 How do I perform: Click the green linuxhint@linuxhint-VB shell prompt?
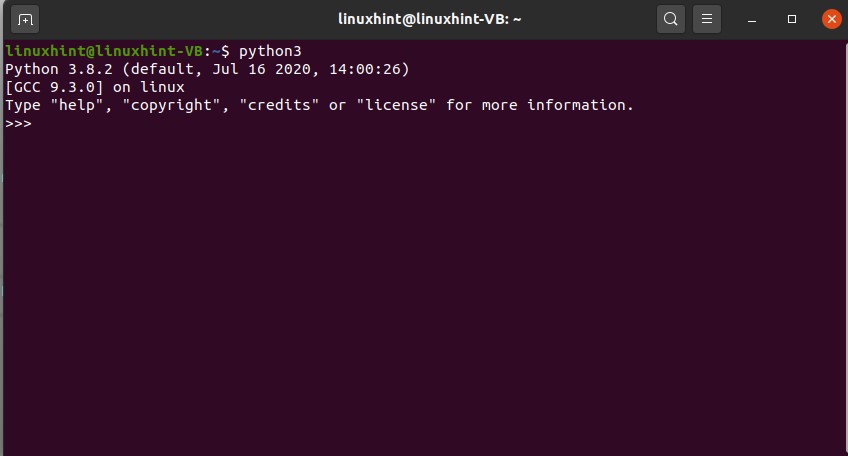coord(109,51)
